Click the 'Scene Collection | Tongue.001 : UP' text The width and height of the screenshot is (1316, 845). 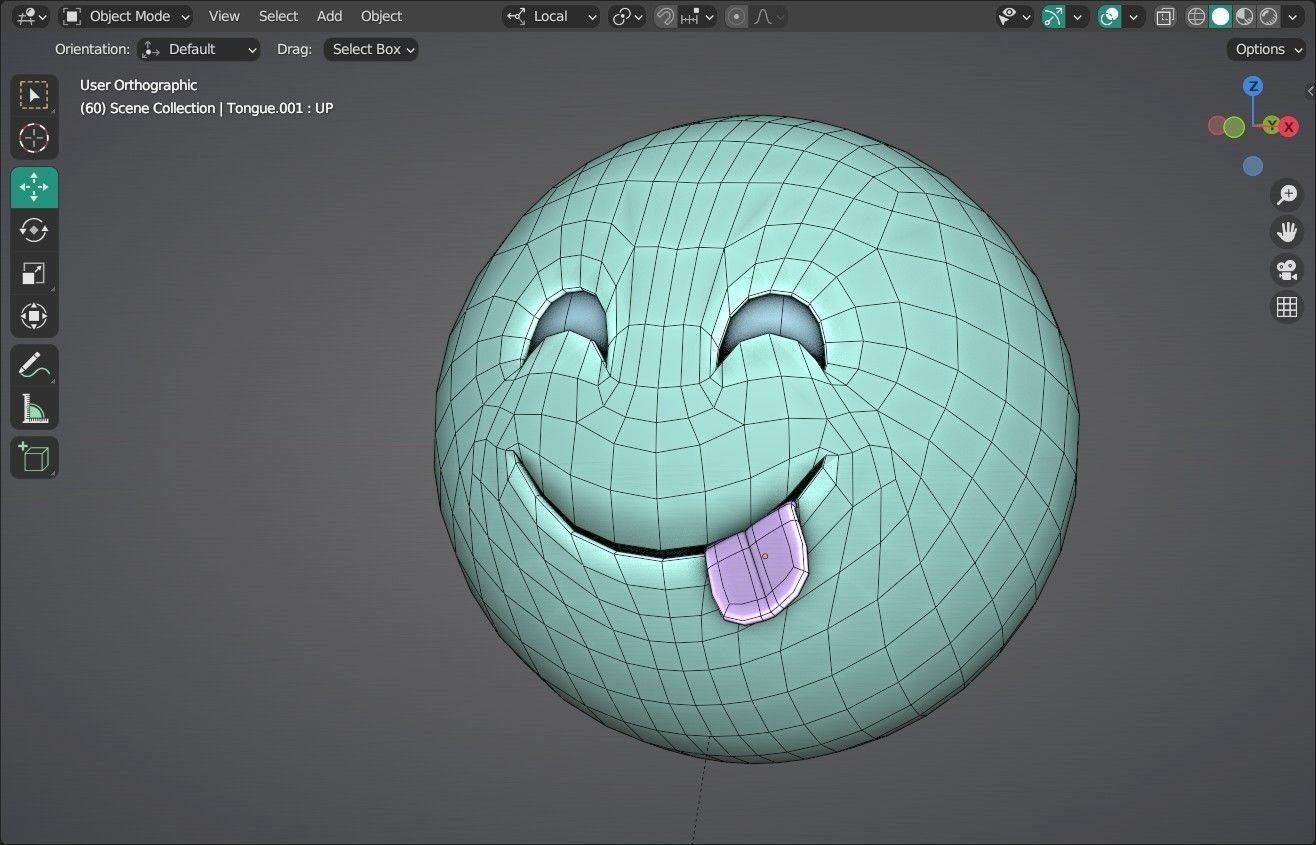pyautogui.click(x=221, y=108)
